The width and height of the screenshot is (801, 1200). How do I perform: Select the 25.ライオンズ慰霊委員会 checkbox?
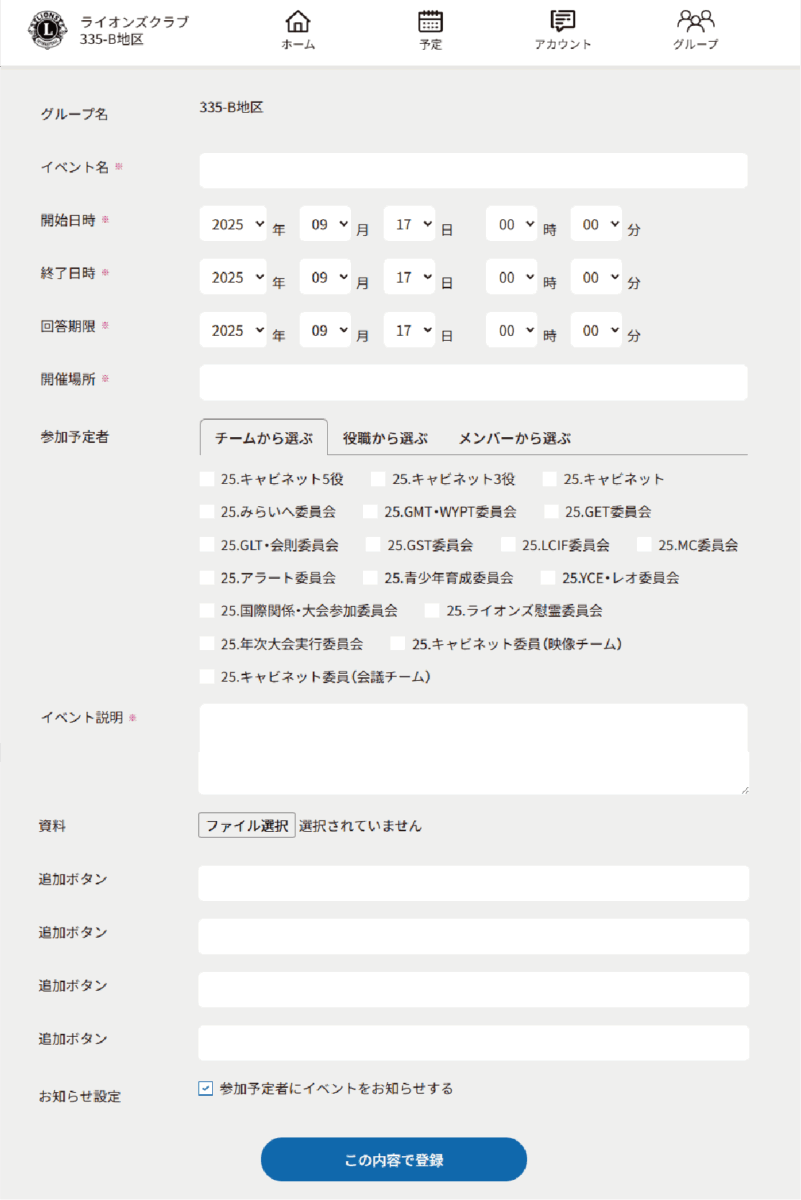(x=432, y=610)
